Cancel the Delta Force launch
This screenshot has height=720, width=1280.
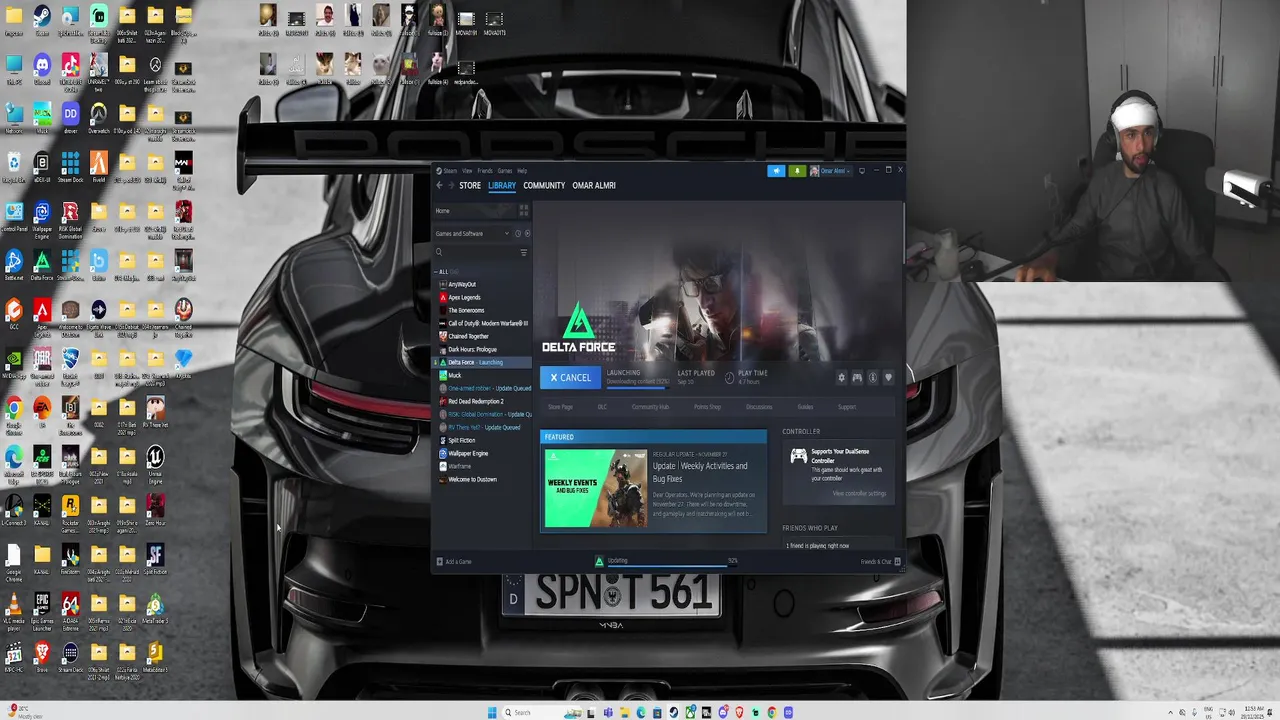571,377
